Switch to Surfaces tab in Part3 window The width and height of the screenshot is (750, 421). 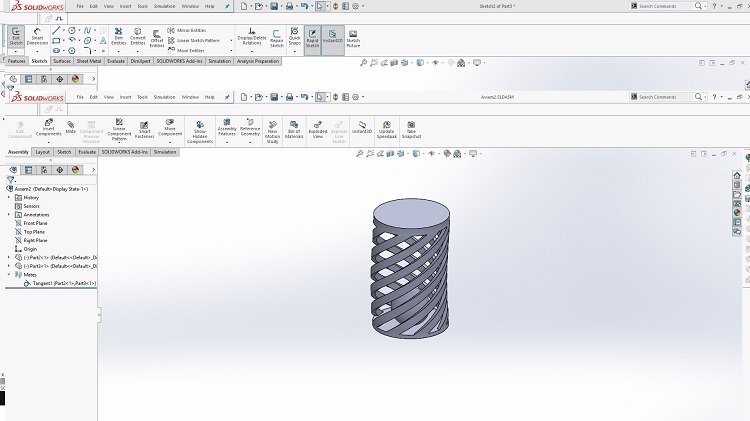click(62, 61)
